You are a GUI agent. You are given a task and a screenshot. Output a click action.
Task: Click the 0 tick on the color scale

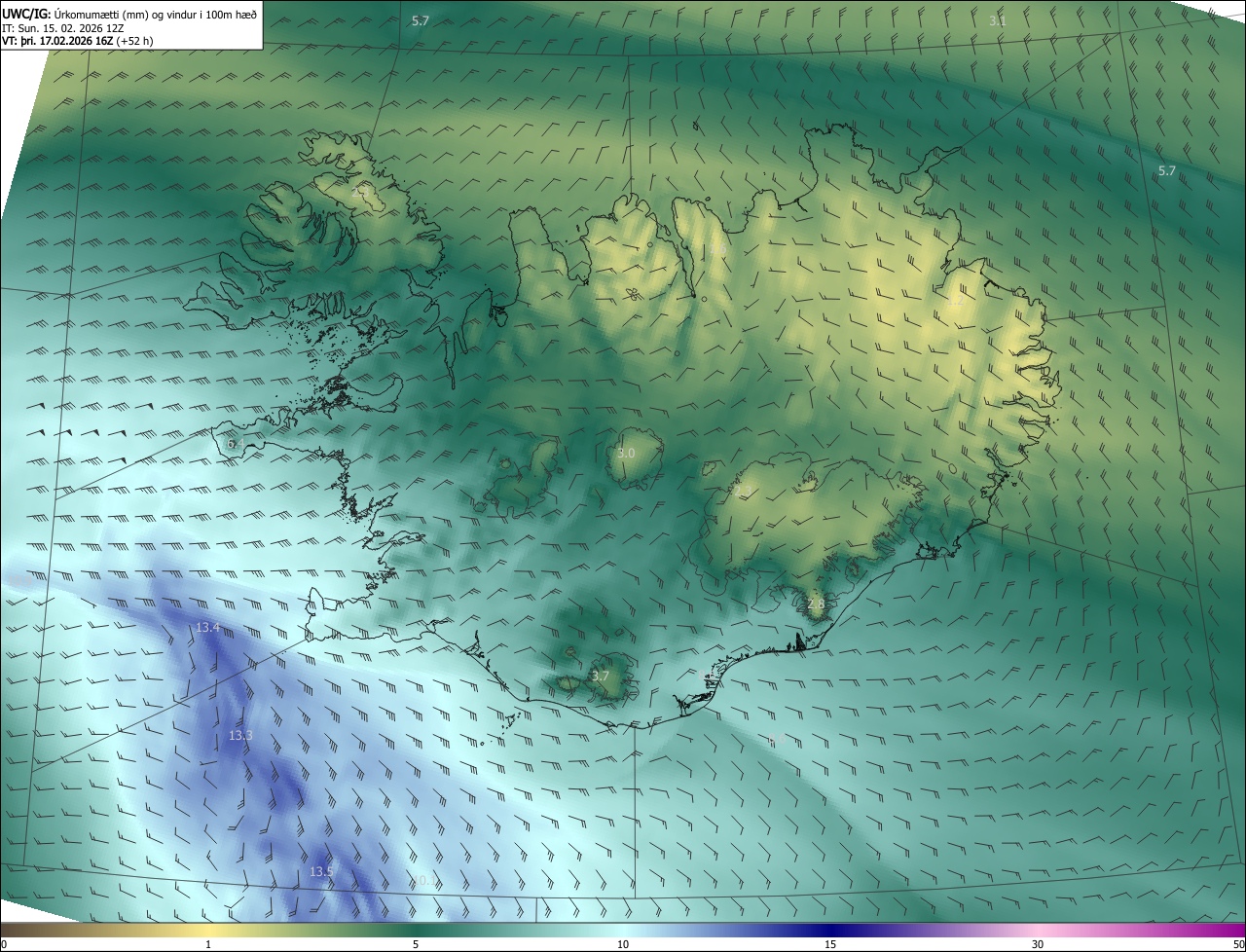pos(4,944)
